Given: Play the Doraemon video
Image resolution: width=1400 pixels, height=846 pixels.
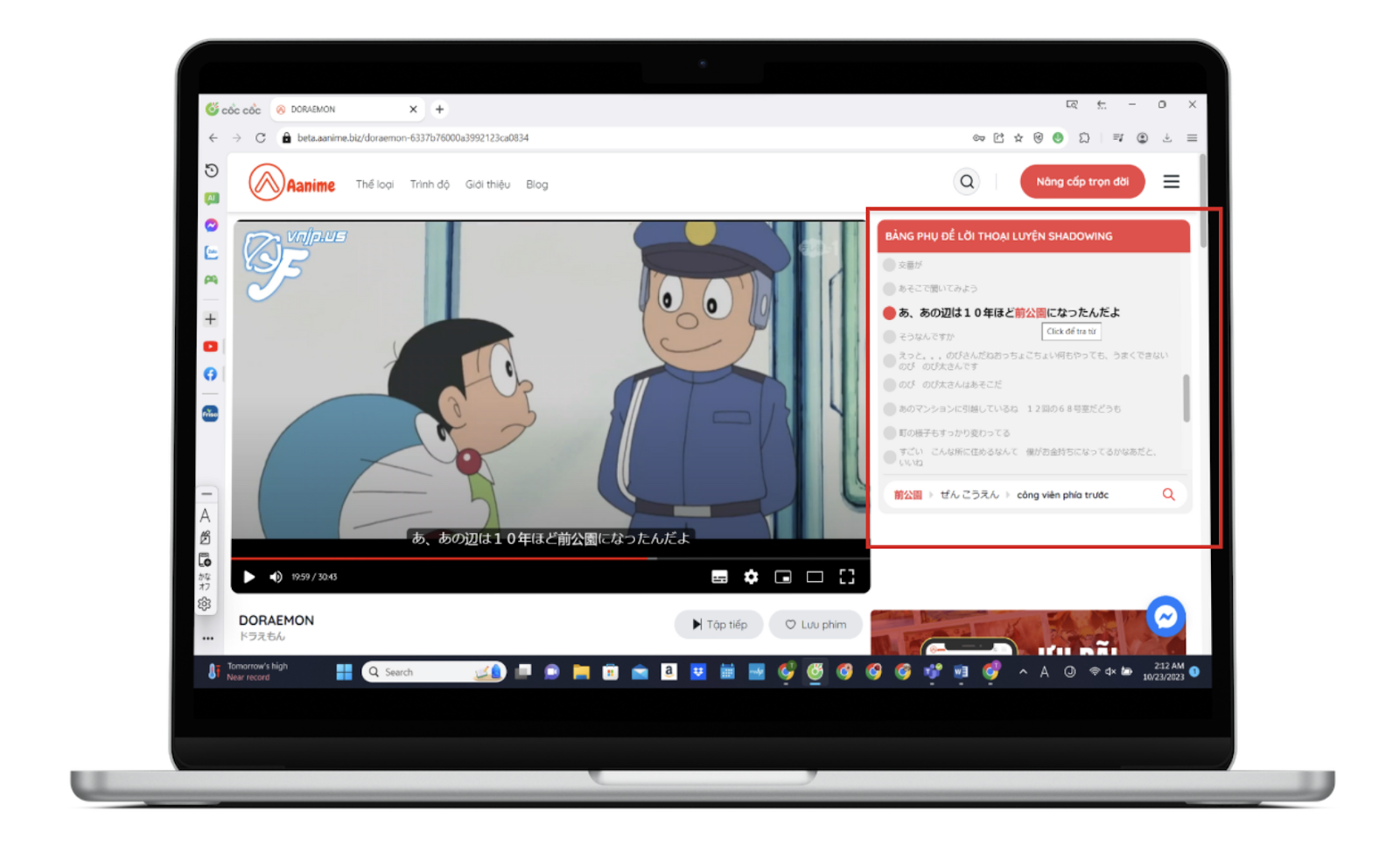Looking at the screenshot, I should click(249, 577).
